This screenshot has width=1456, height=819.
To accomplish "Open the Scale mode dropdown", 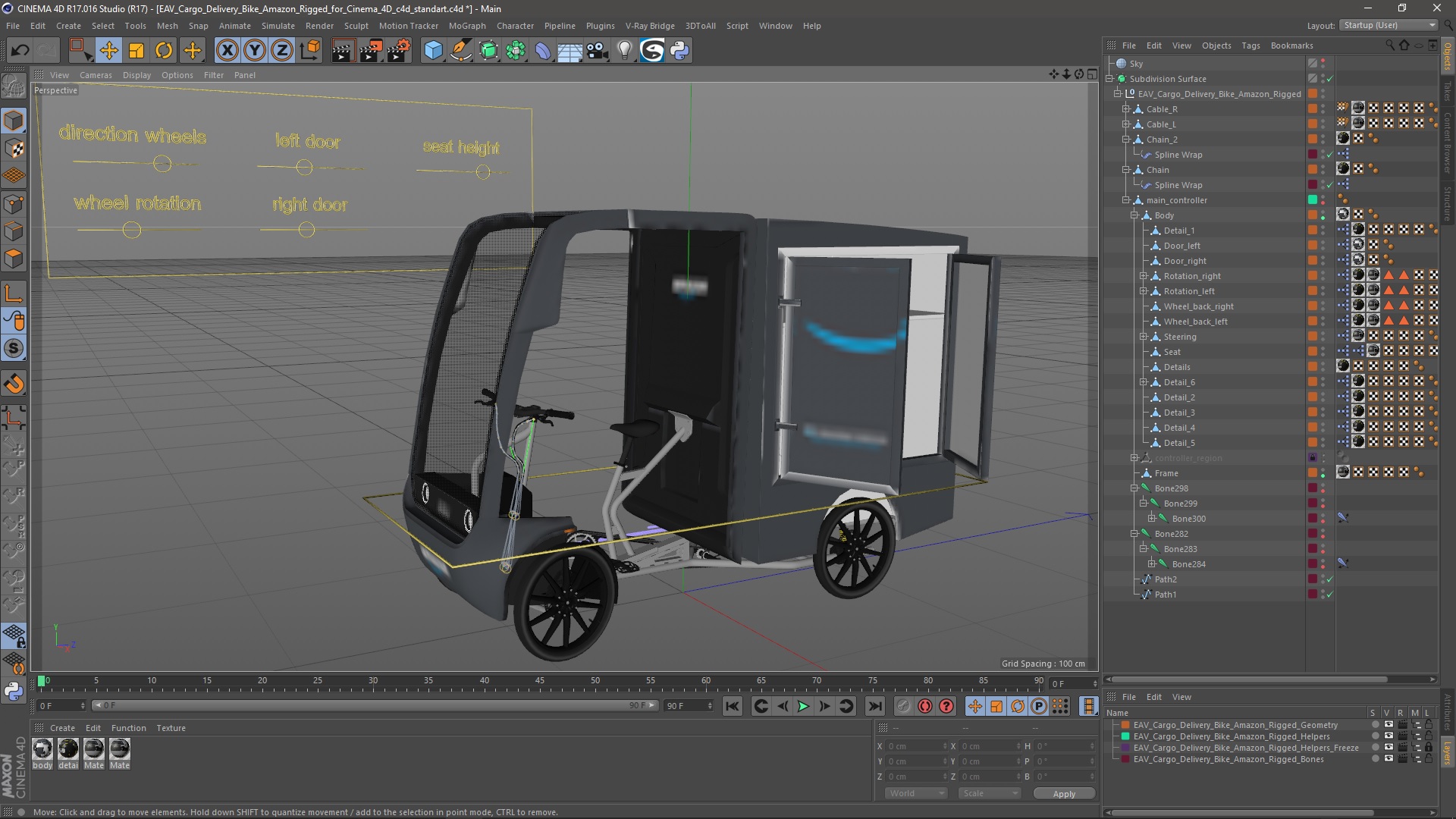I will point(989,793).
